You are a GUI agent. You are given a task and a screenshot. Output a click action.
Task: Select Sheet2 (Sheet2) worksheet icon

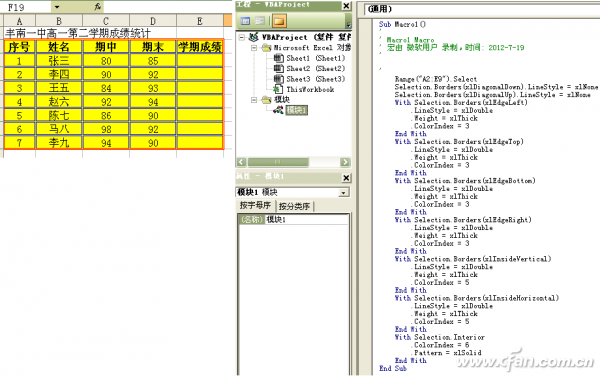(279, 68)
